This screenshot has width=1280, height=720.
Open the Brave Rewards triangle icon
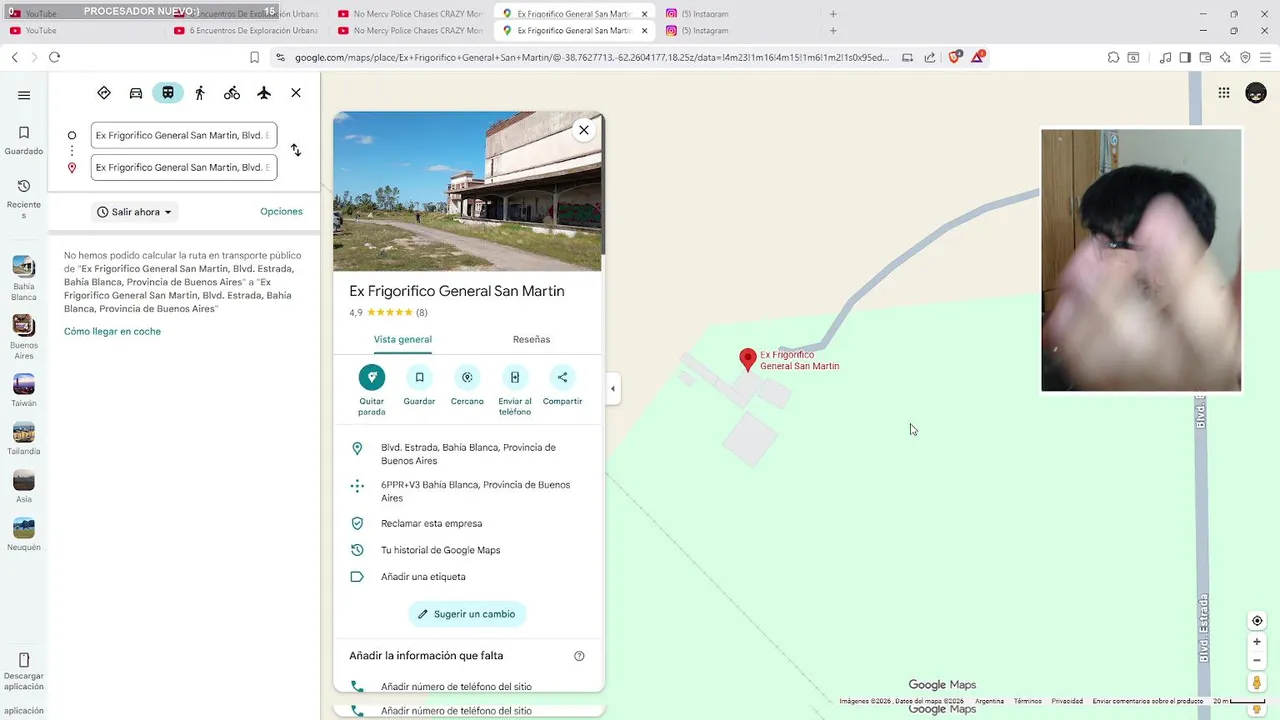(x=977, y=57)
